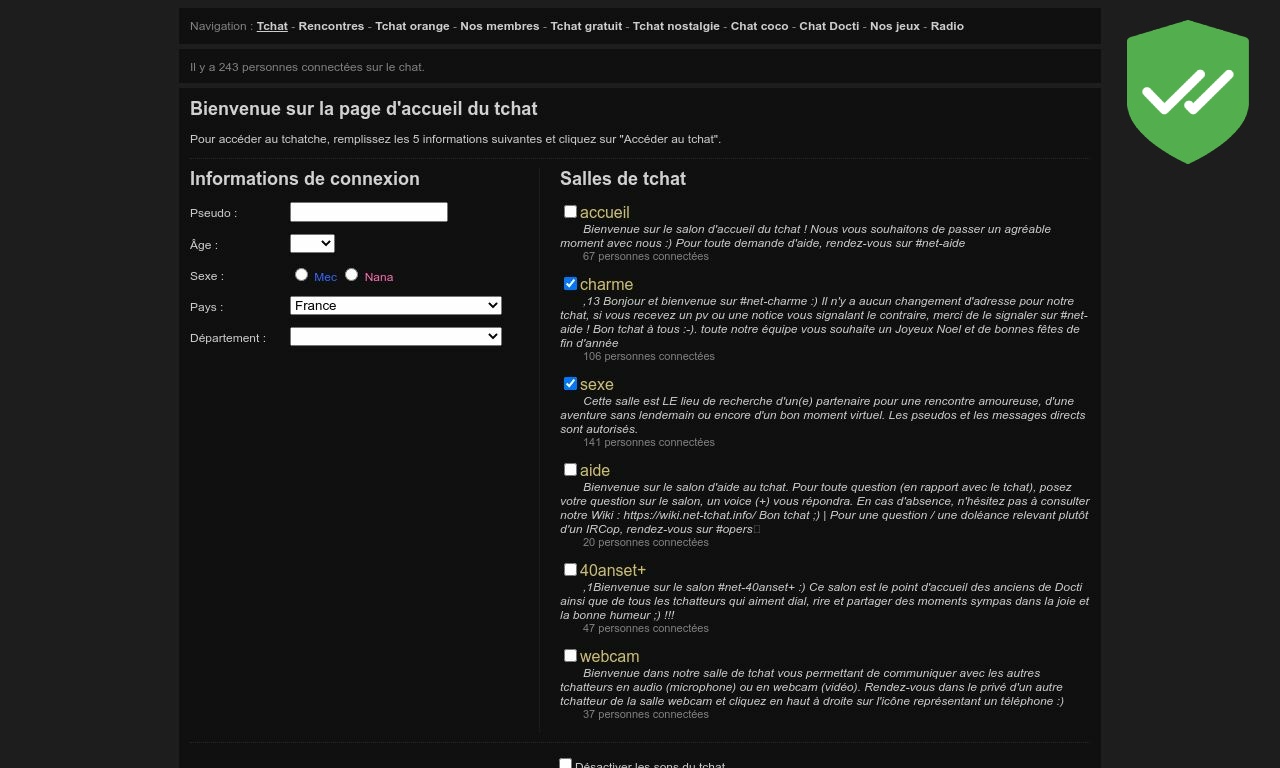This screenshot has height=768, width=1280.
Task: Click "106 personnes connectées" text
Action: (649, 356)
